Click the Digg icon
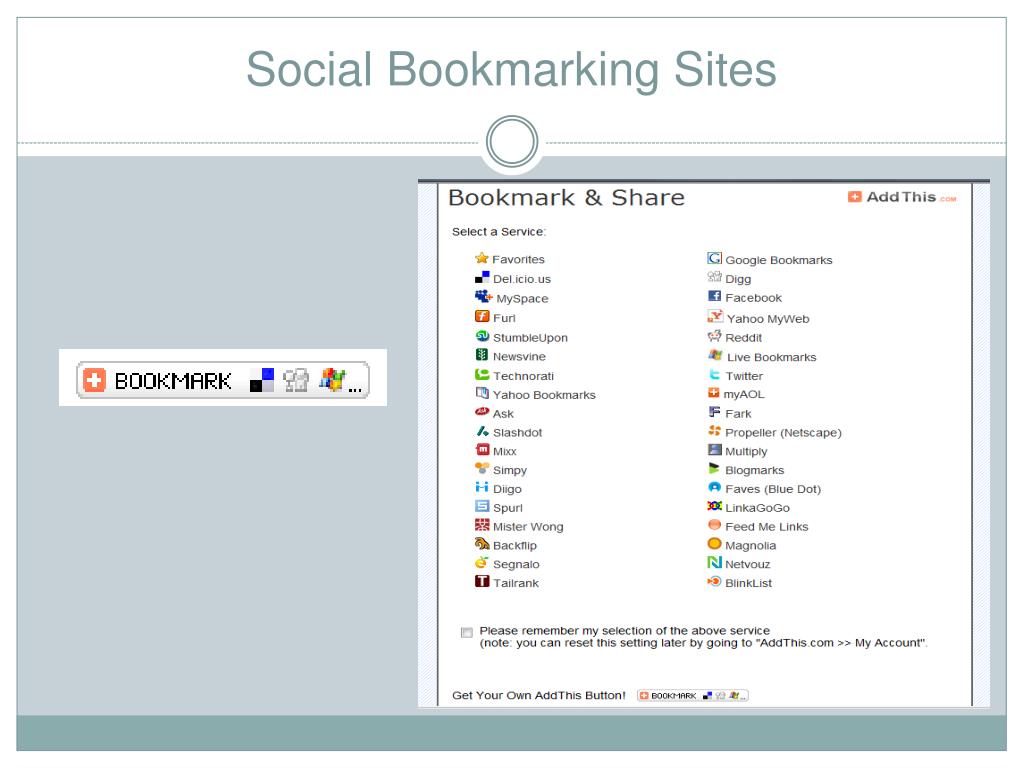 [x=714, y=277]
